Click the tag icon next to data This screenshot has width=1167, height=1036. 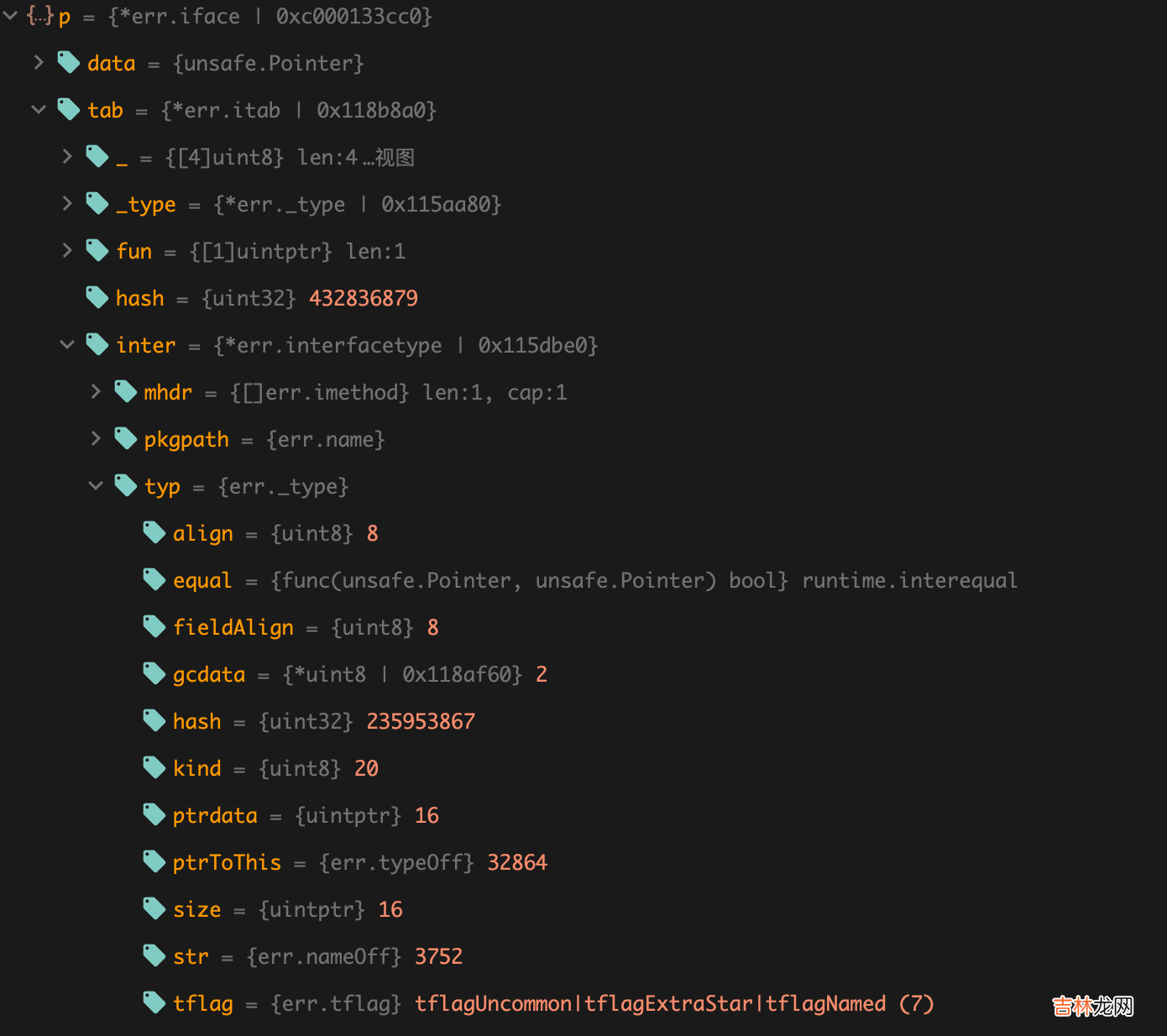(x=69, y=62)
